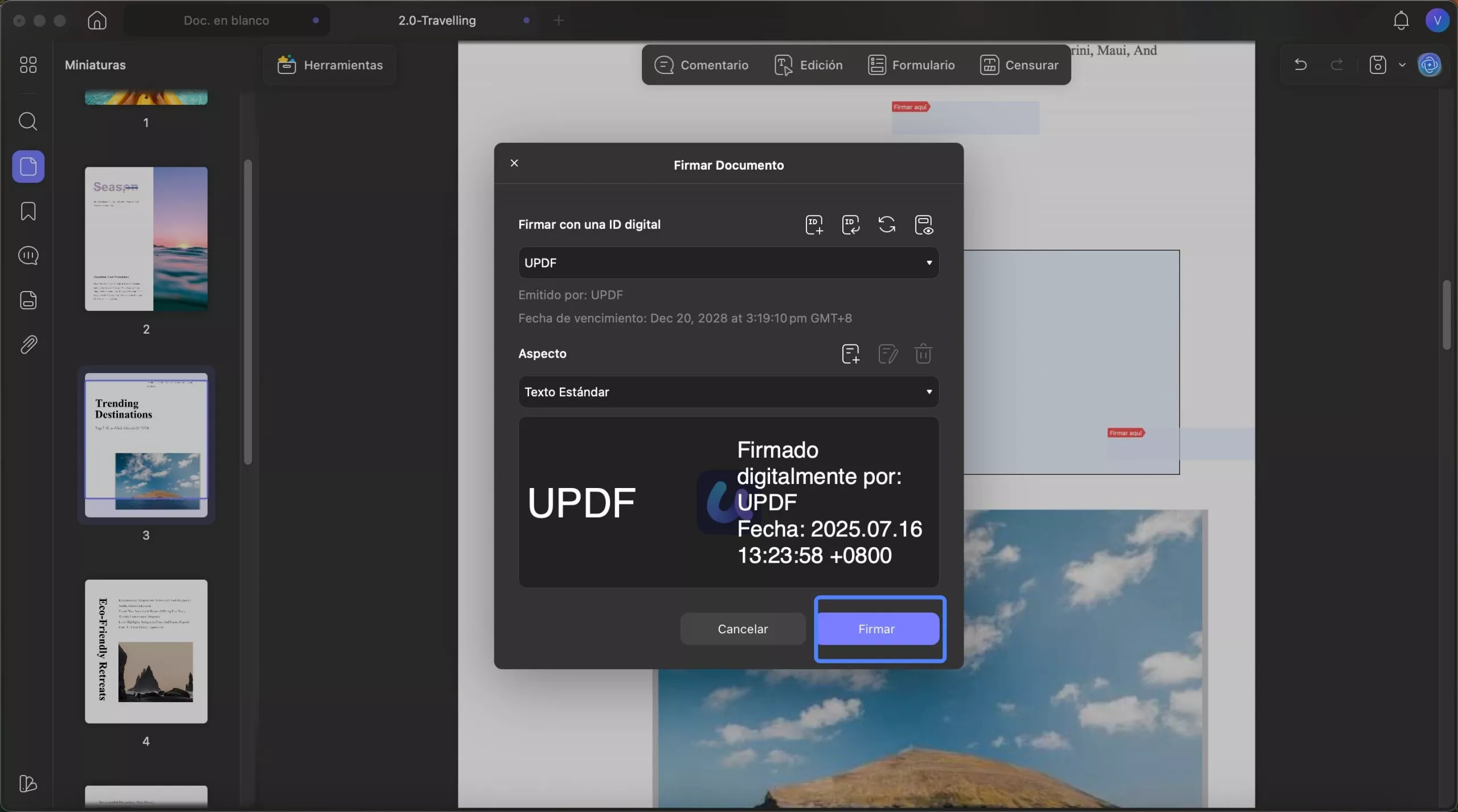Viewport: 1458px width, 812px height.
Task: Add a new tab with the plus icon
Action: [559, 20]
